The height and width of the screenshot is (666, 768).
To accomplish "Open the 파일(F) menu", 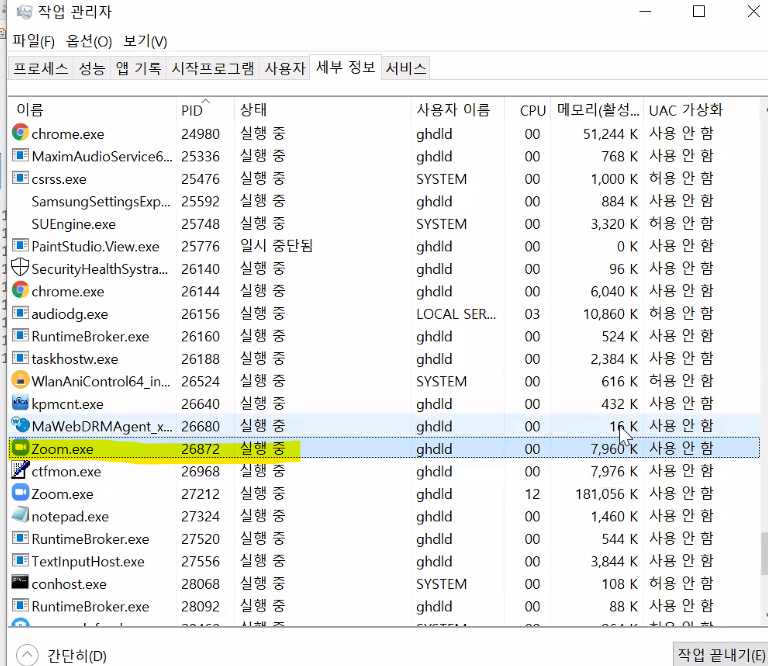I will [33, 42].
